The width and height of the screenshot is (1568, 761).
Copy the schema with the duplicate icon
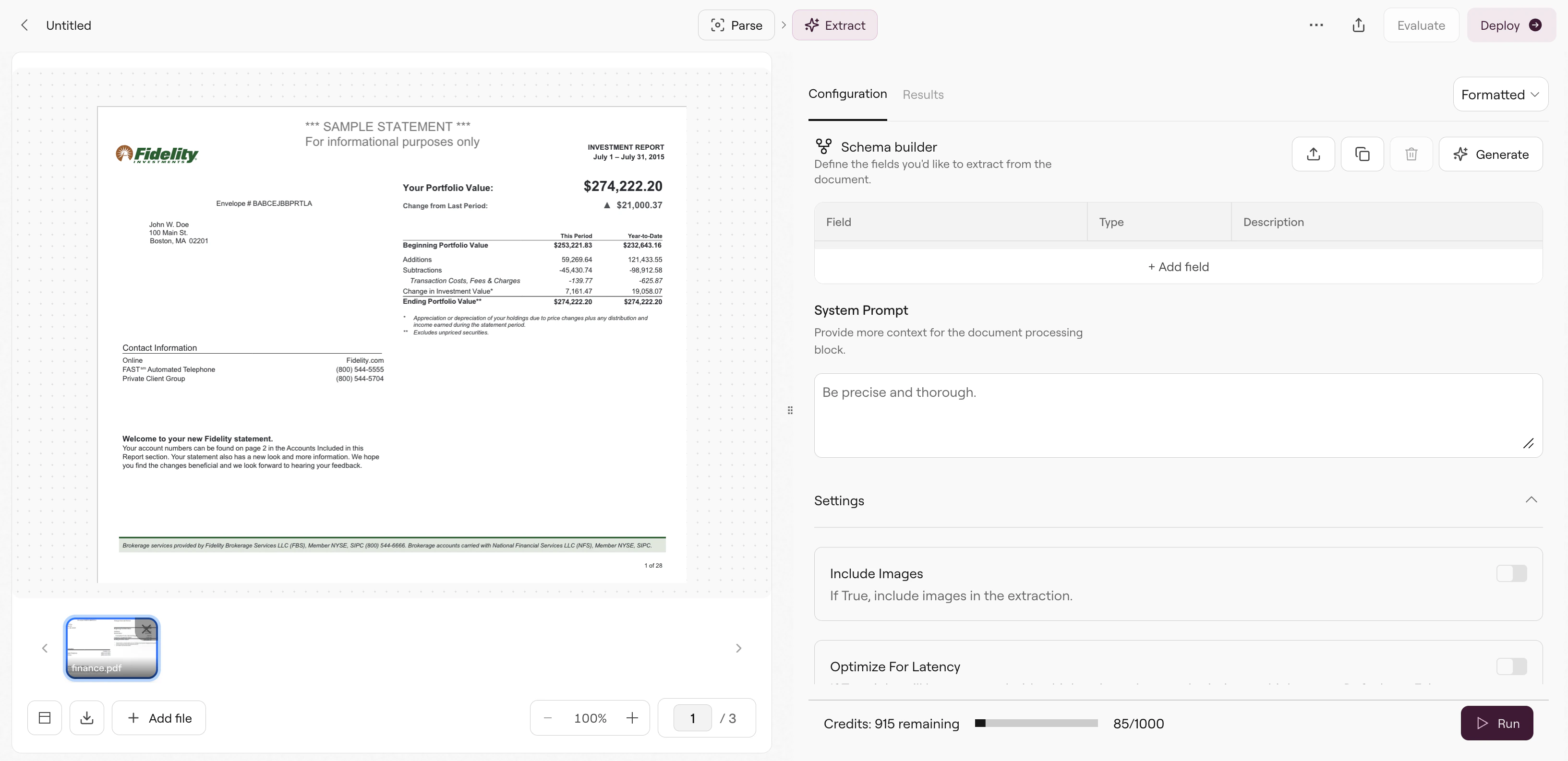pyautogui.click(x=1362, y=154)
